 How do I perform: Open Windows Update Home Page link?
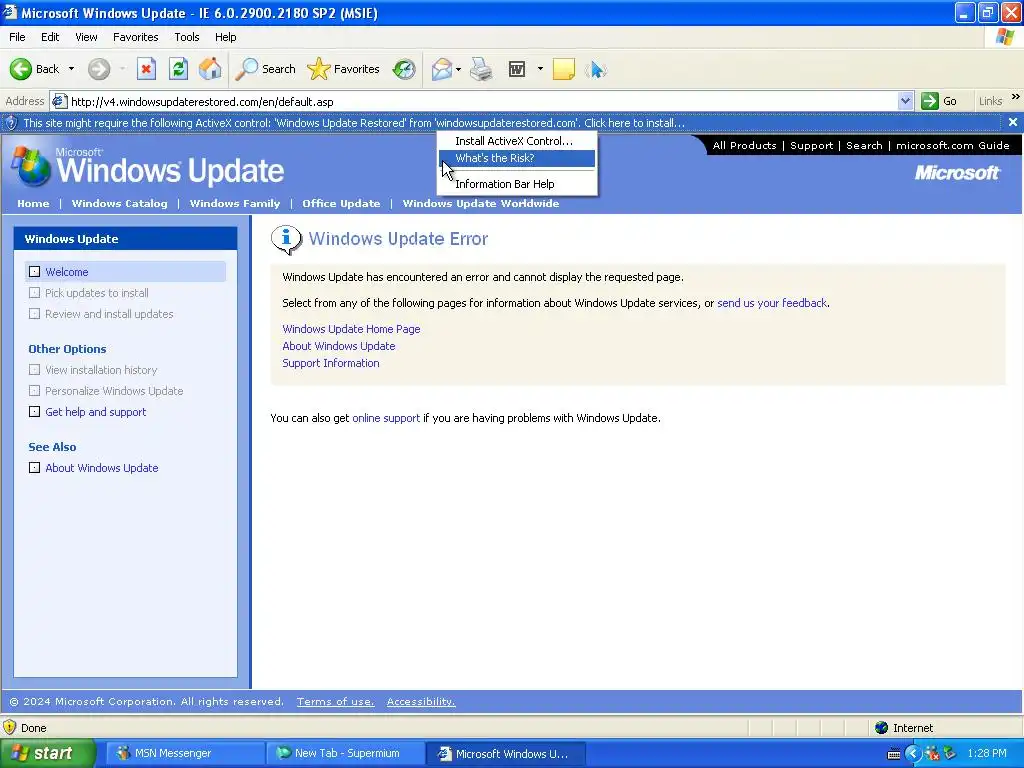351,329
